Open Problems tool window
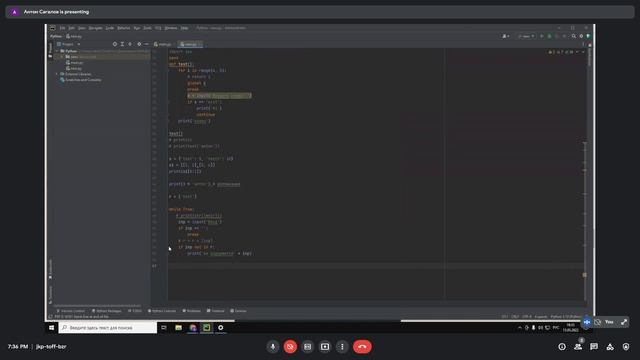The image size is (640, 360). [191, 311]
